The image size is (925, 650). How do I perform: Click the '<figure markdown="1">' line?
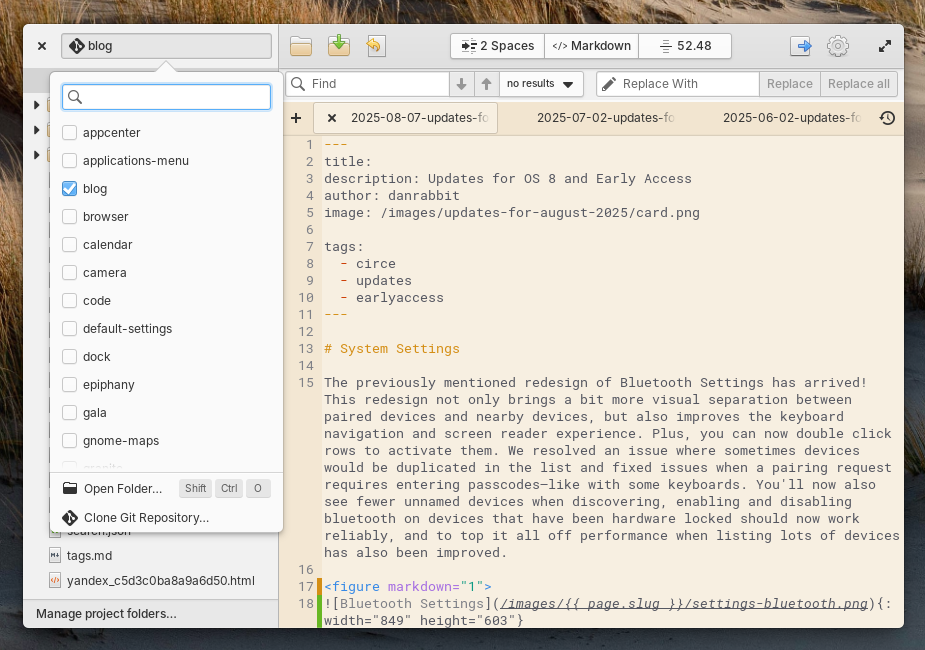pos(408,587)
